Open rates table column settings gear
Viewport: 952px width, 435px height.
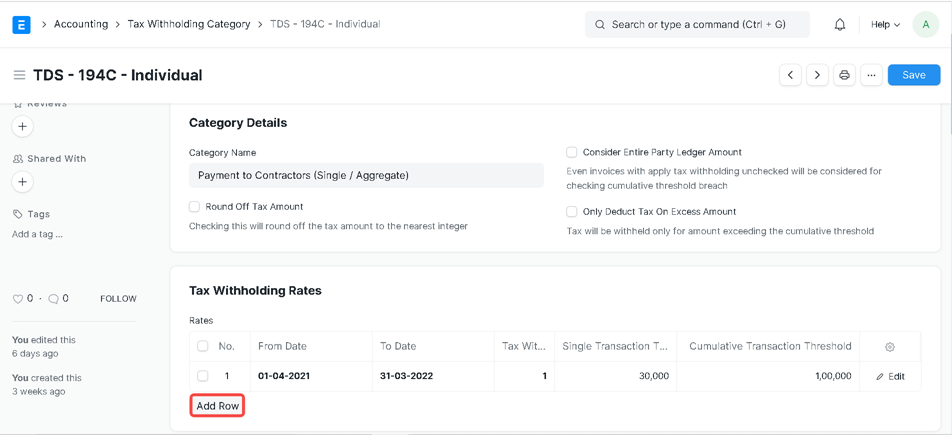pos(890,347)
